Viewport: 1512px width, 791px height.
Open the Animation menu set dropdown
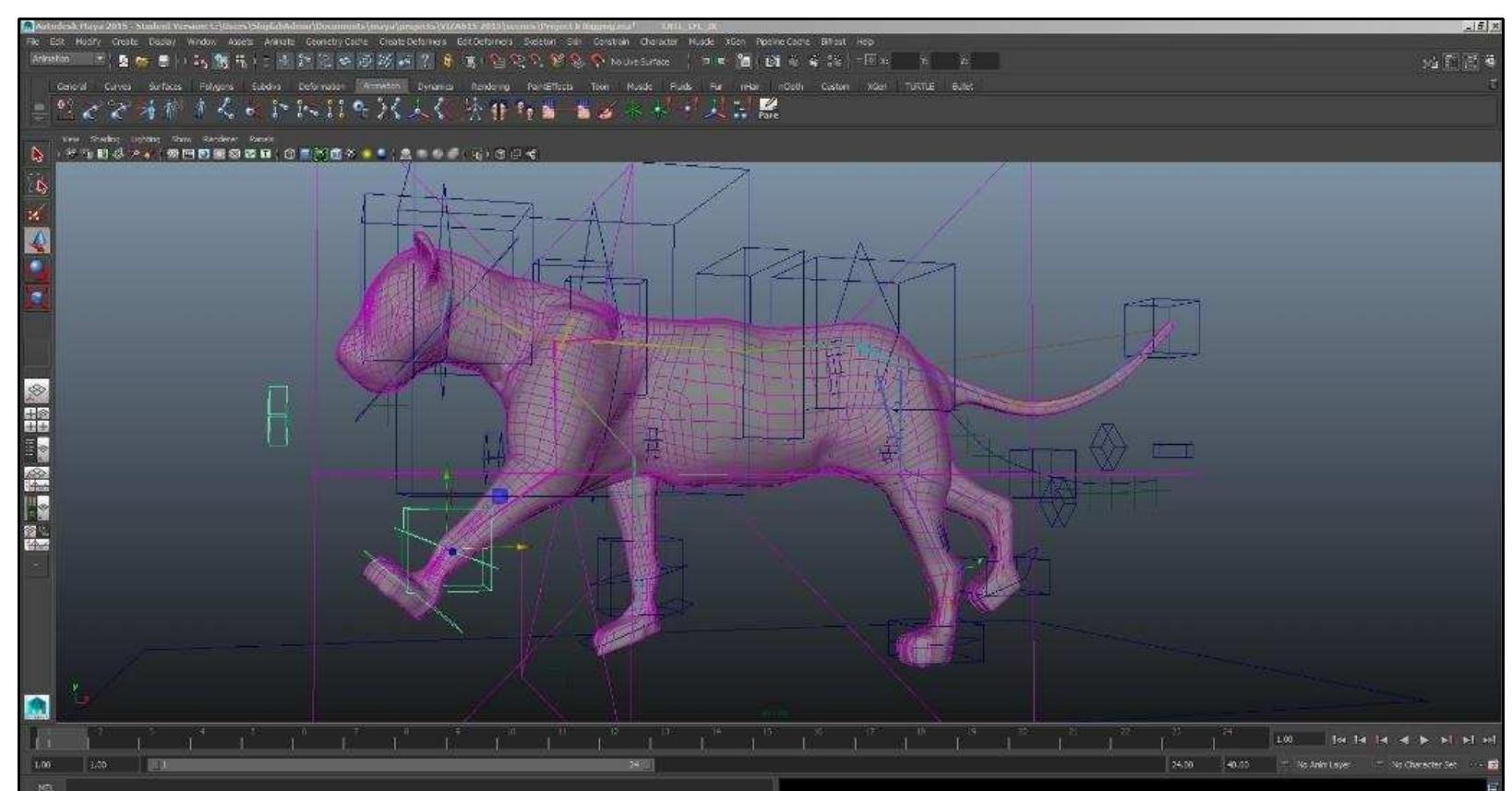pyautogui.click(x=68, y=59)
